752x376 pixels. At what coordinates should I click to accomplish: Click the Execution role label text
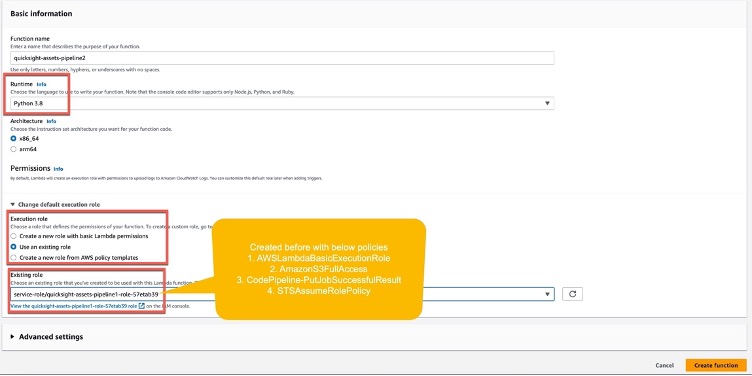29,219
